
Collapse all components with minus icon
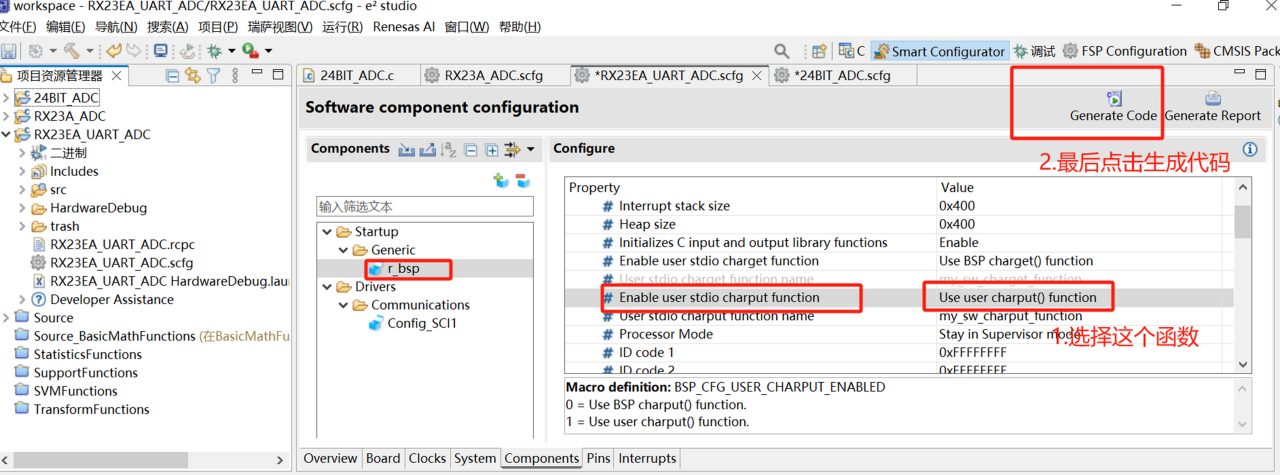[471, 150]
